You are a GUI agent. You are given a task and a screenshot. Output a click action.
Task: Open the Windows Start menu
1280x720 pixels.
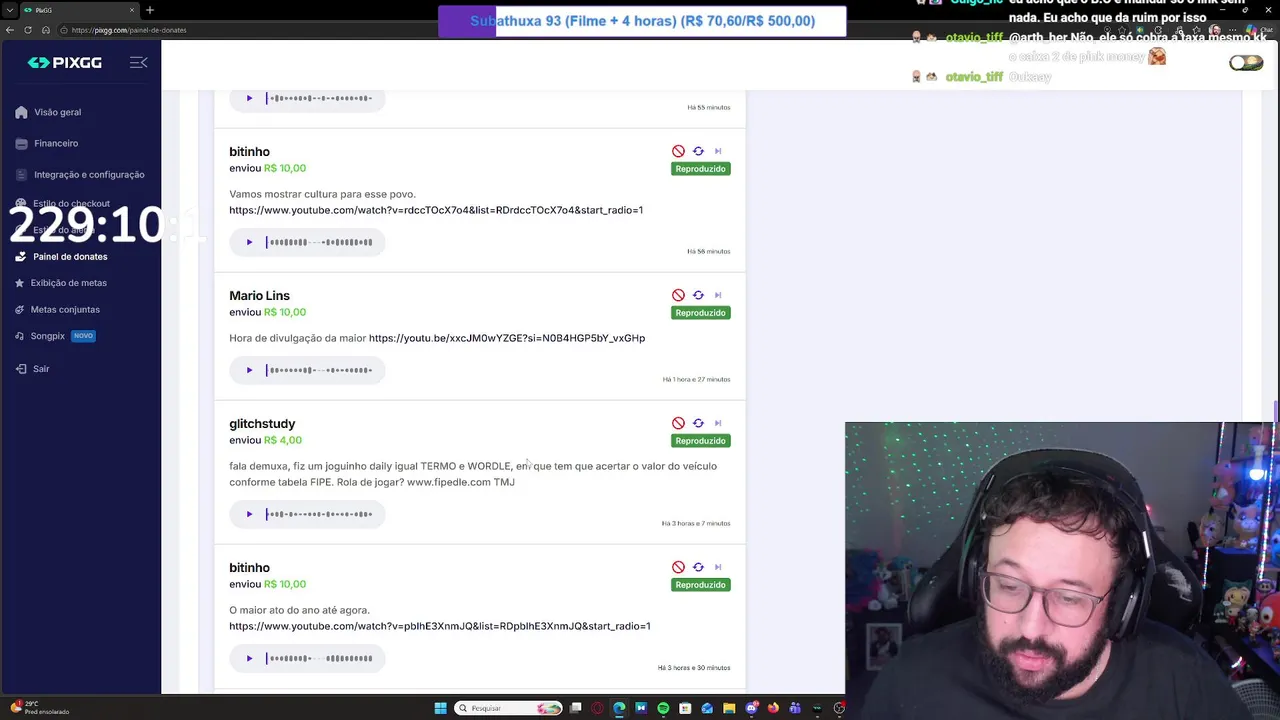click(x=440, y=708)
